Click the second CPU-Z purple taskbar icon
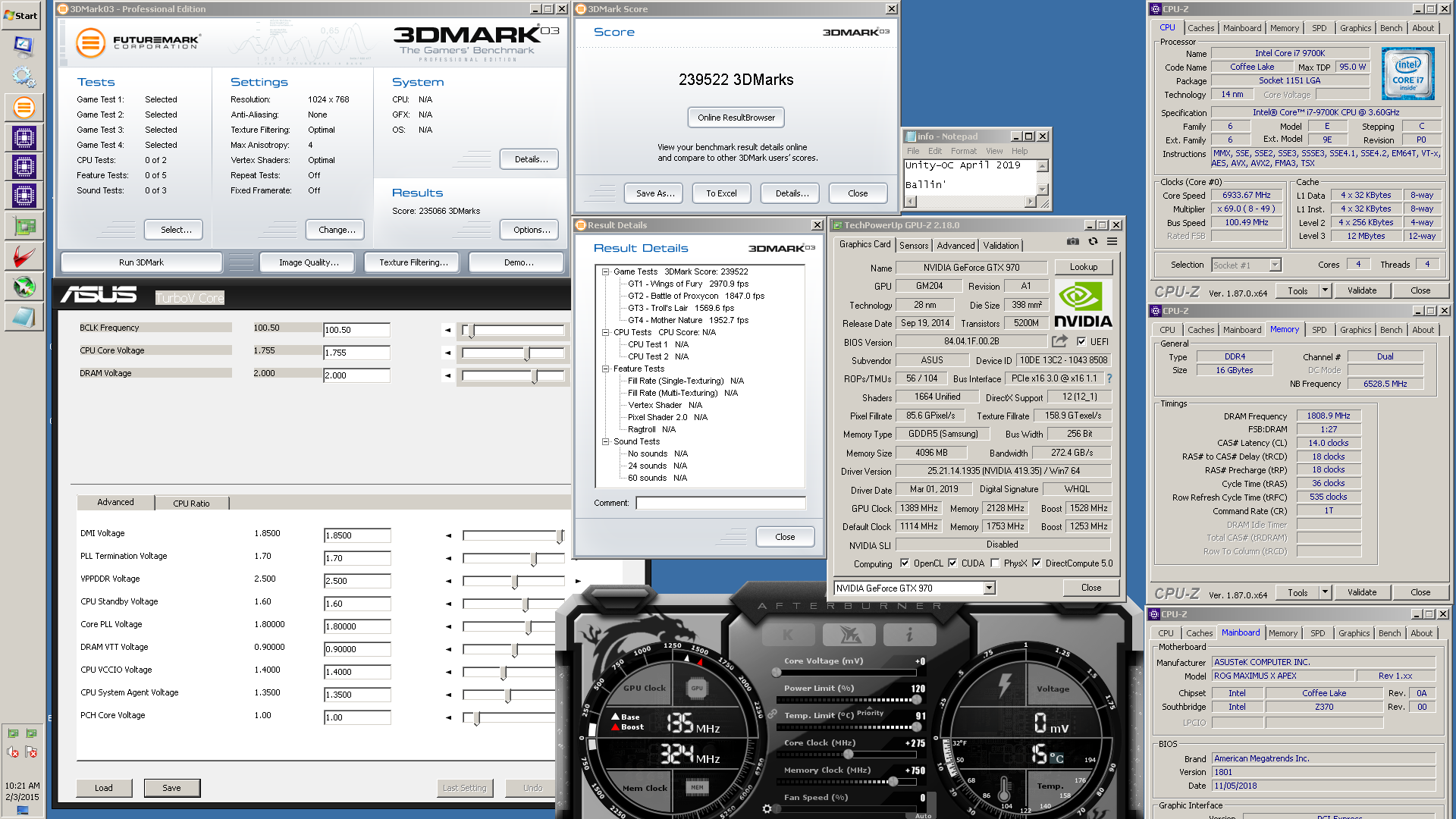1456x819 pixels. point(24,167)
